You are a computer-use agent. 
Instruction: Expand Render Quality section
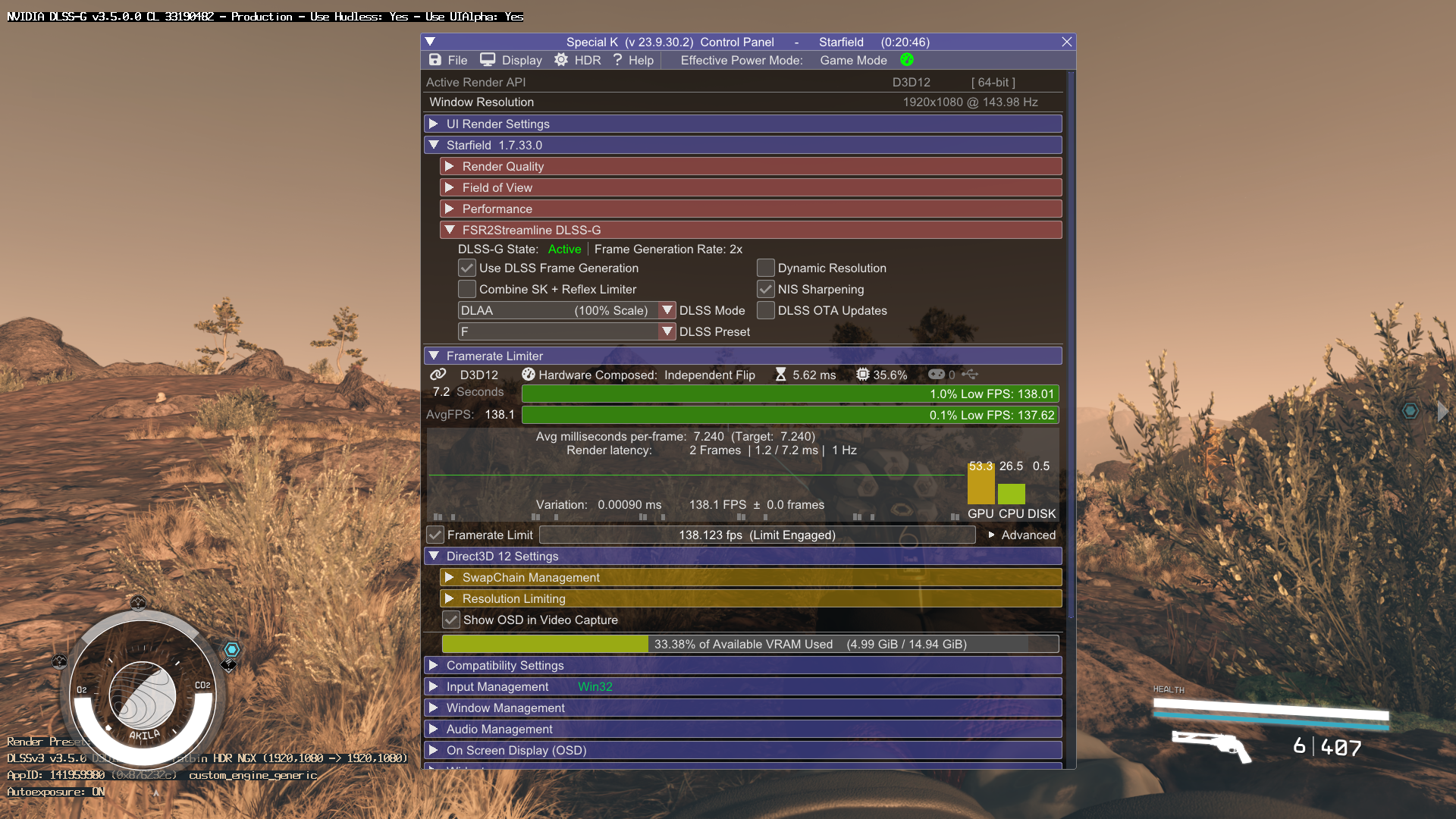coord(751,167)
